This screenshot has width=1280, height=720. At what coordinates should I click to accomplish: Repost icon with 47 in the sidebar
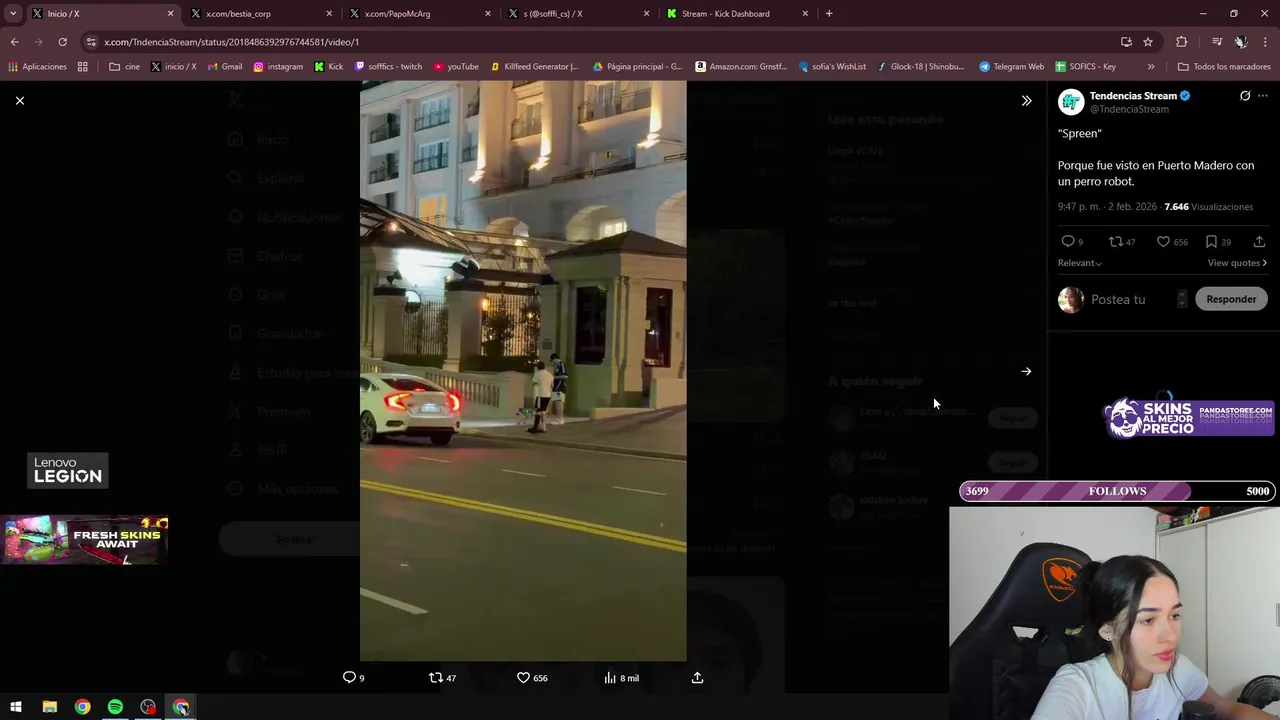tap(1122, 242)
